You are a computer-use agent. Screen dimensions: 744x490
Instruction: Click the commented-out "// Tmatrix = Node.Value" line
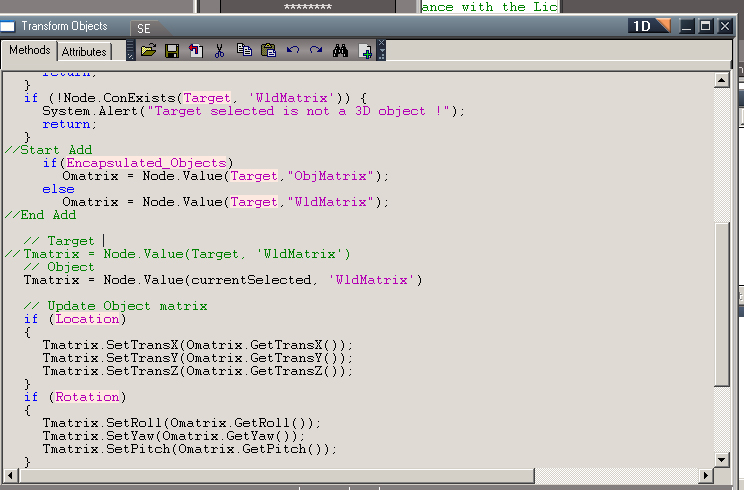(x=177, y=254)
